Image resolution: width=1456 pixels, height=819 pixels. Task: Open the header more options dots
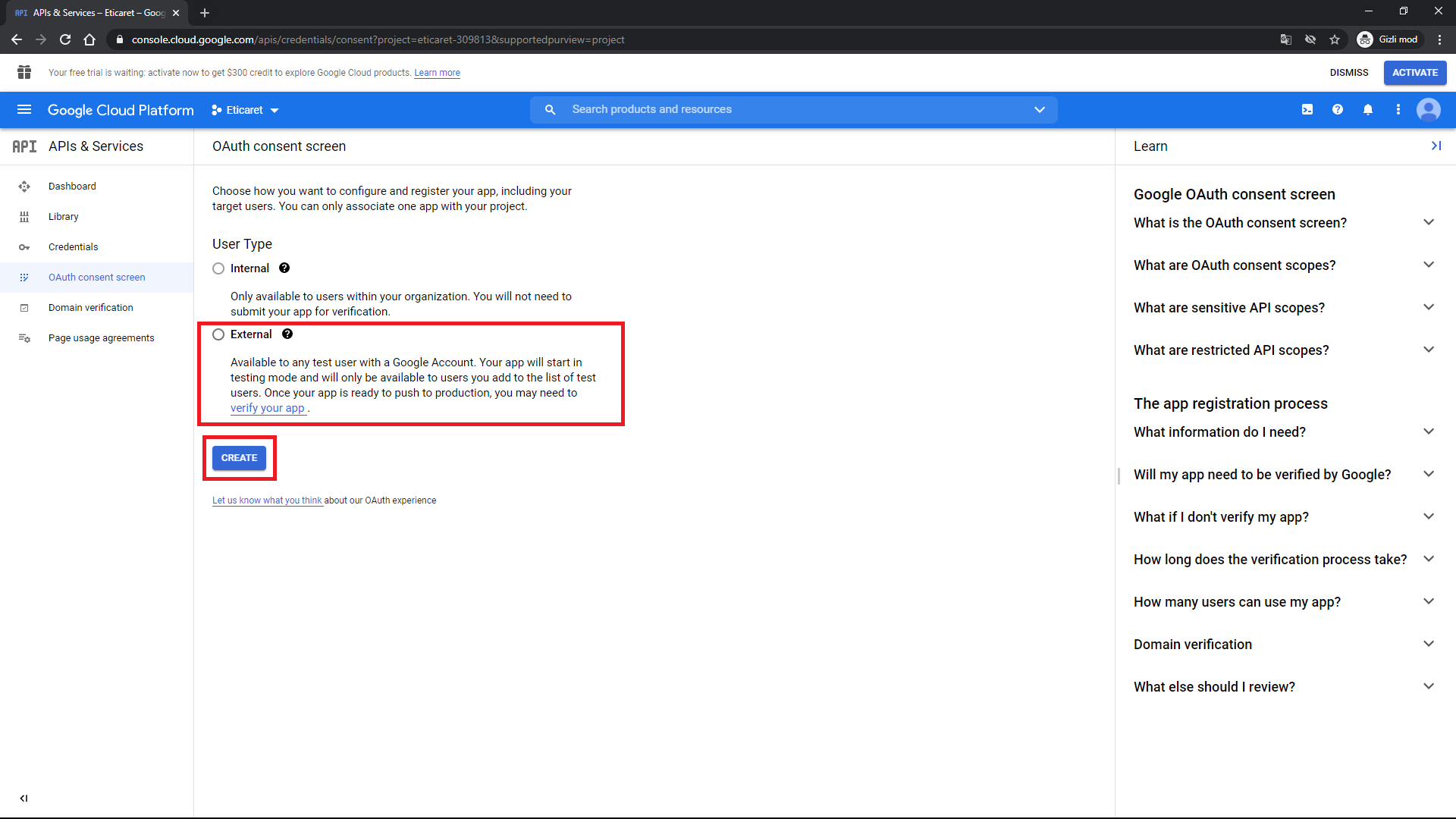[x=1398, y=110]
